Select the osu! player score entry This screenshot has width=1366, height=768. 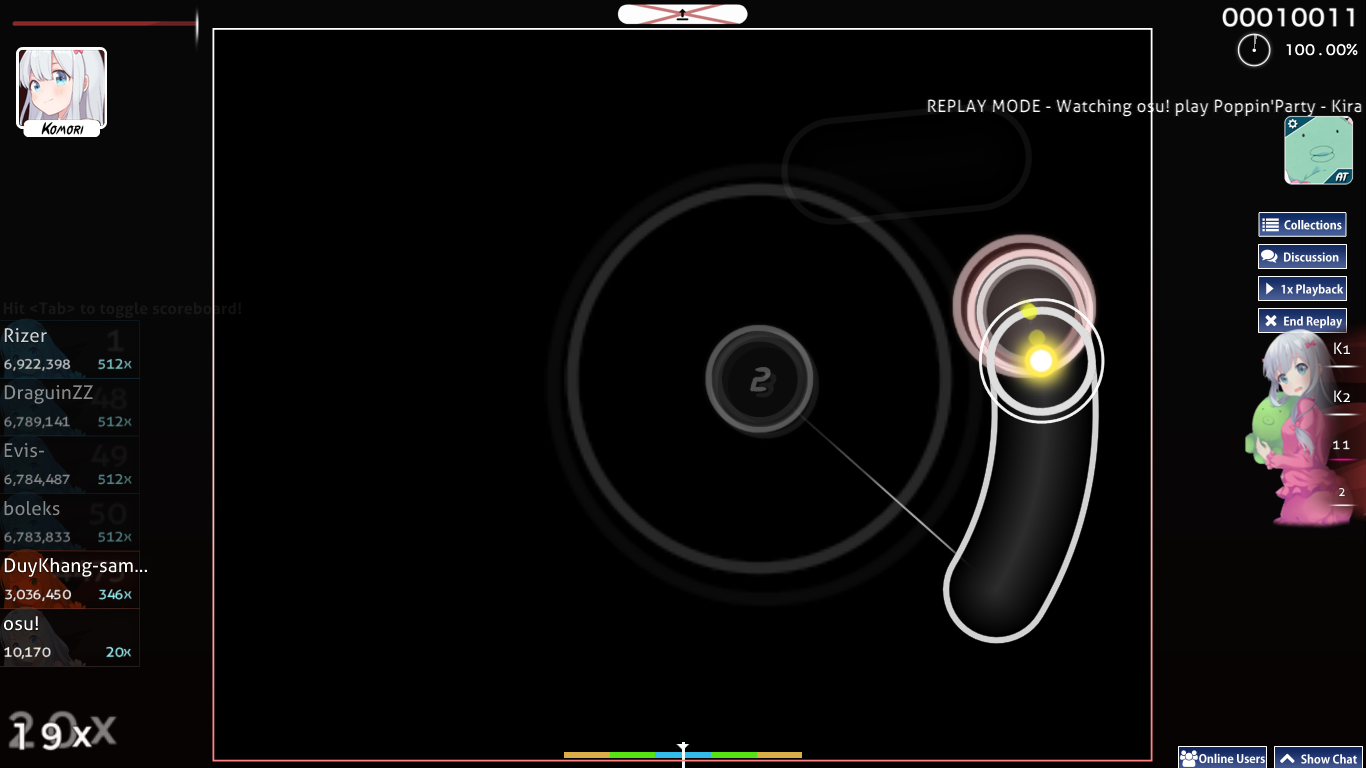(70, 638)
